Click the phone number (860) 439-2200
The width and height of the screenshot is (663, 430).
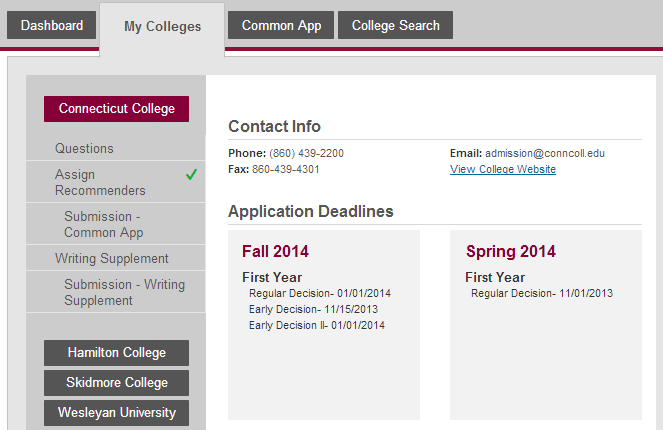306,153
